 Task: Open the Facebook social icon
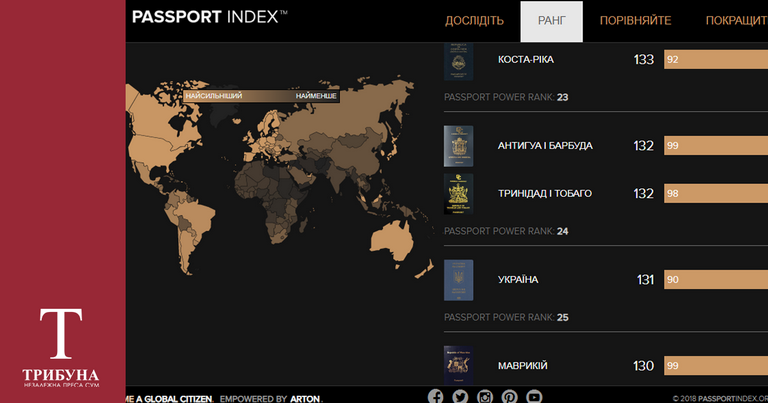(x=435, y=396)
